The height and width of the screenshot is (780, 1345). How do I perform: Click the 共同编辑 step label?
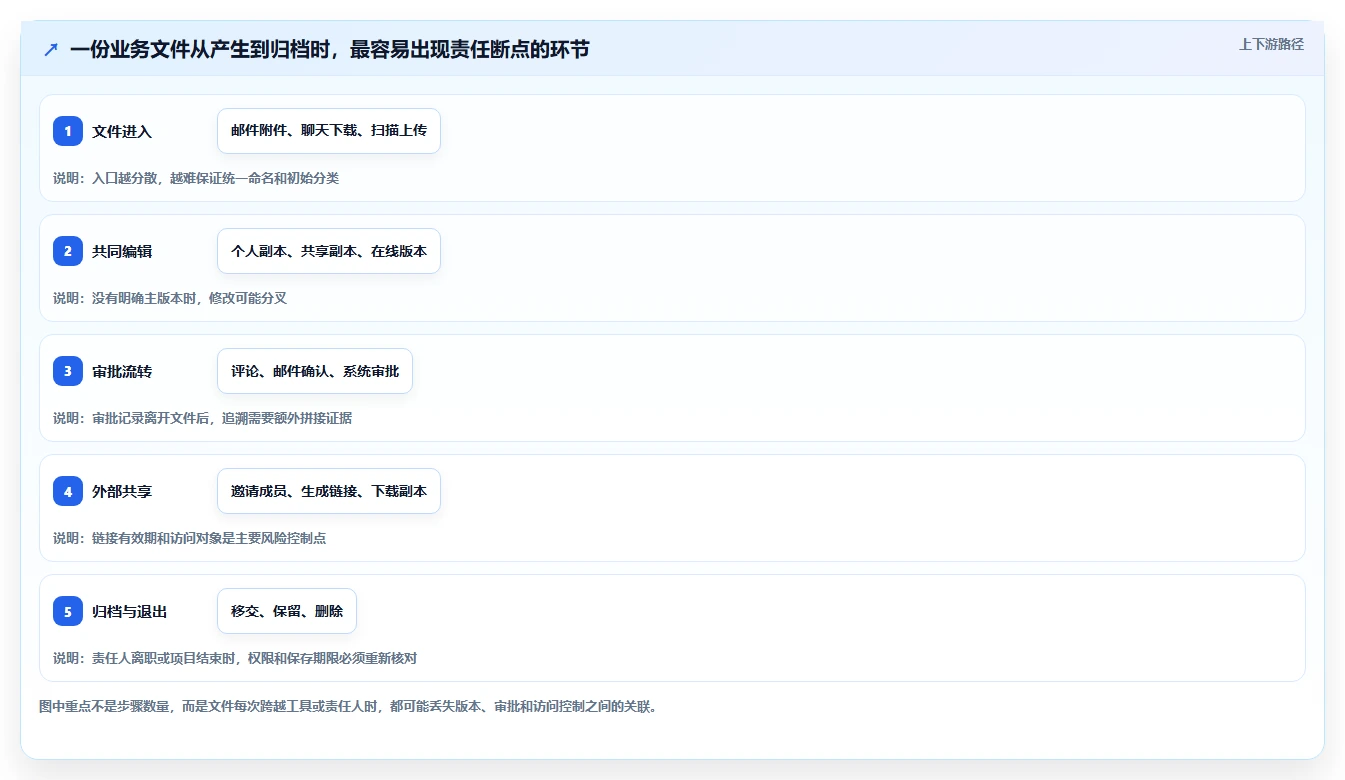[x=122, y=251]
